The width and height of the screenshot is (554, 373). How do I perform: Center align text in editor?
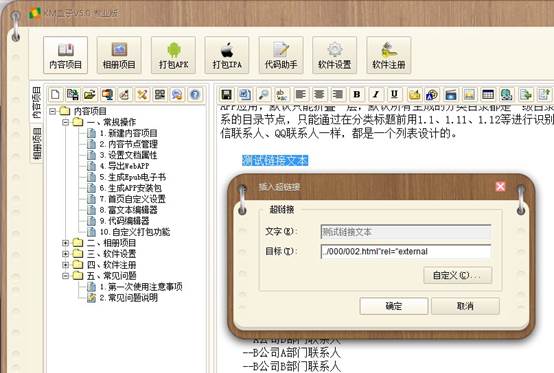tap(319, 95)
